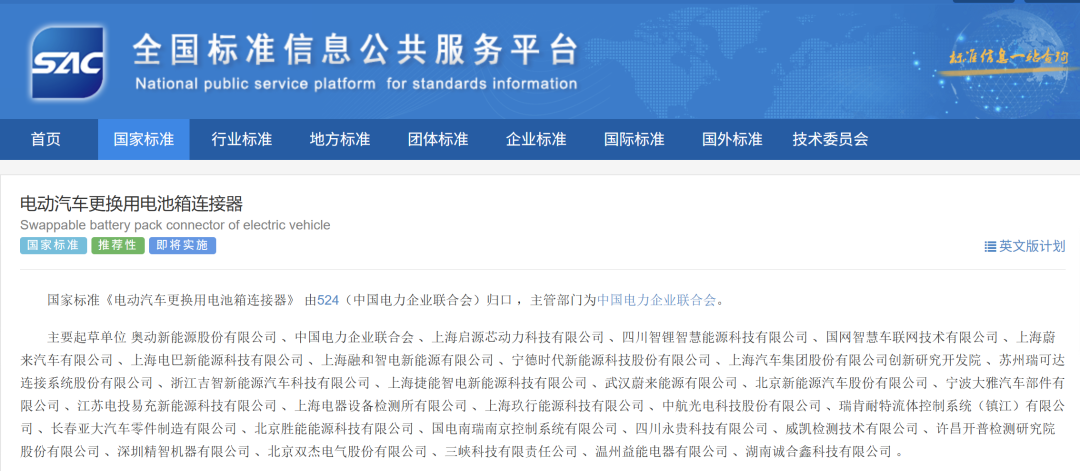
Task: Click 国电南瑞南京控制系统有限公司 text
Action: (x=524, y=428)
